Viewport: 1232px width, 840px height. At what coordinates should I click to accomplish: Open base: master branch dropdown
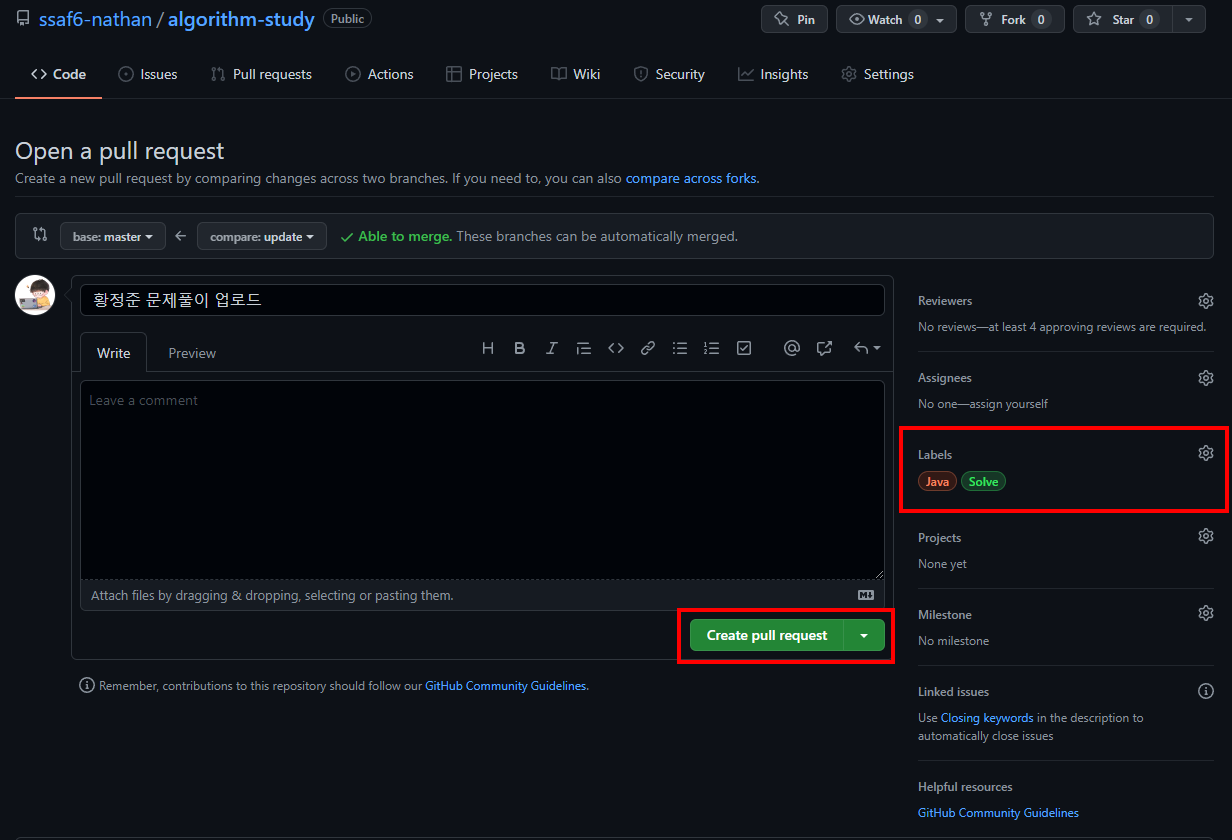click(x=112, y=236)
